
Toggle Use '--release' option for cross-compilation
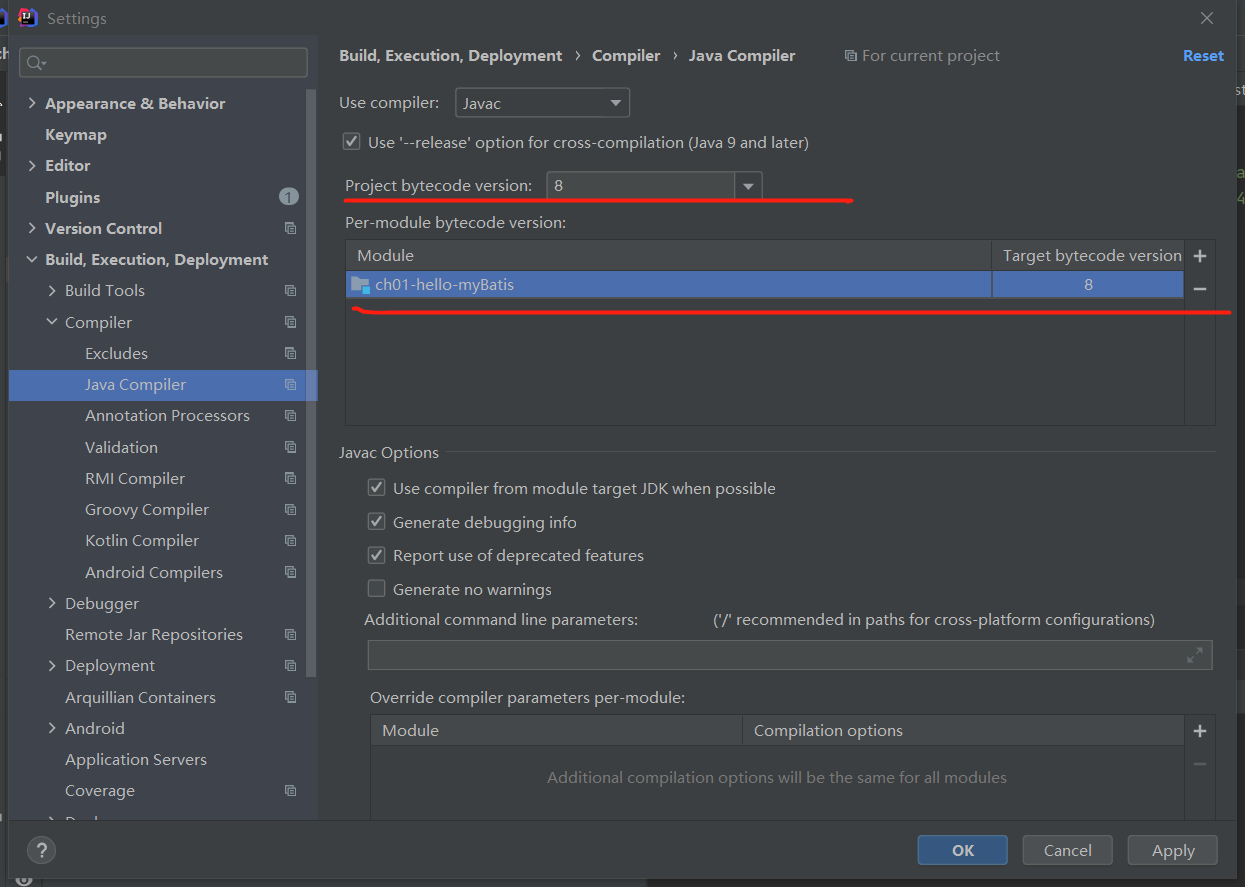[351, 142]
